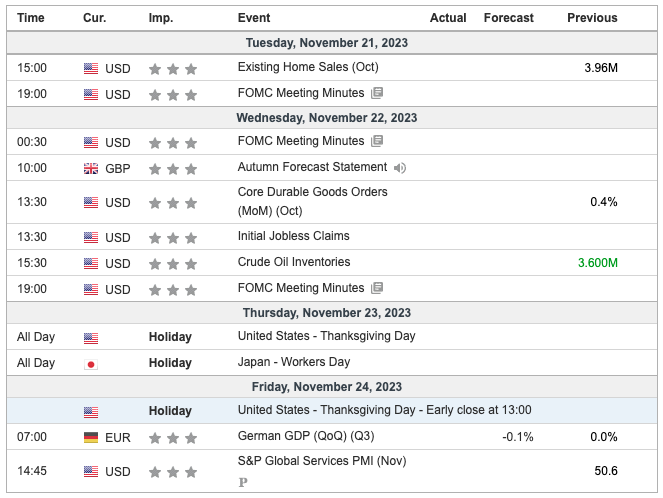Click the Event column header
Viewport: 663px width, 498px height.
pyautogui.click(x=254, y=18)
